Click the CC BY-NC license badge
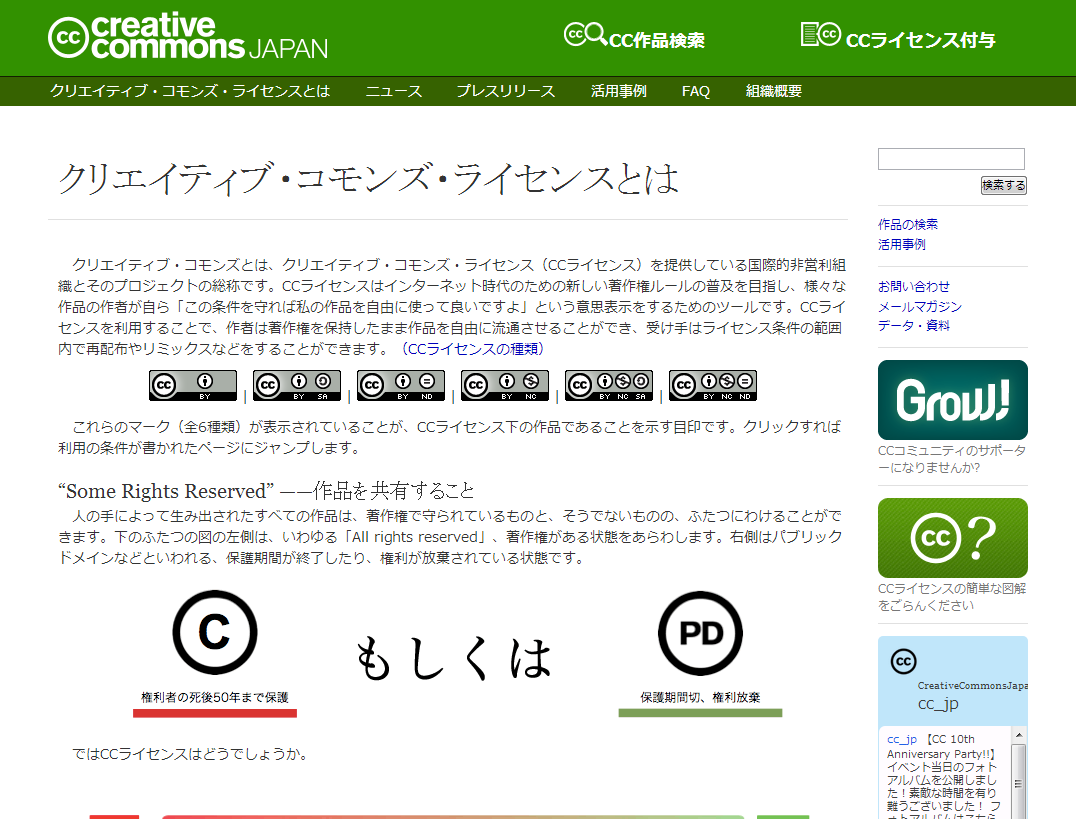 click(505, 385)
